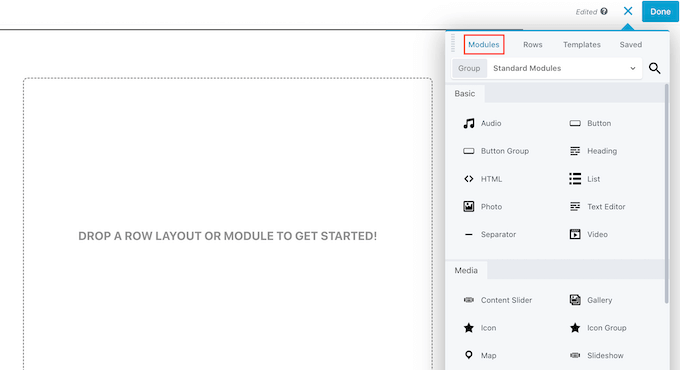The width and height of the screenshot is (680, 370).
Task: Click the Basic section header
Action: (464, 93)
